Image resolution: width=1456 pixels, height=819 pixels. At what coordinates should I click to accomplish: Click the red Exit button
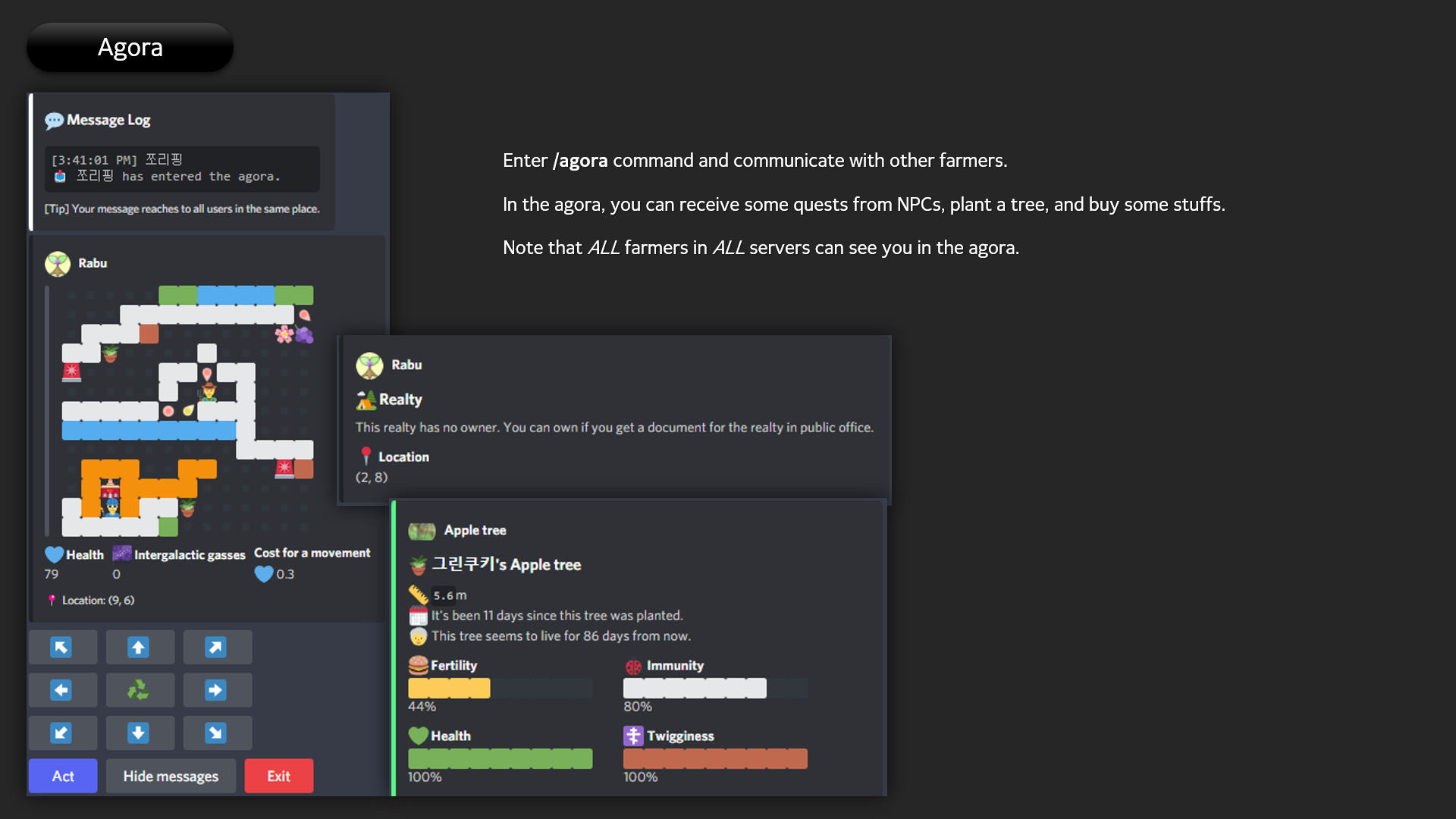278,776
